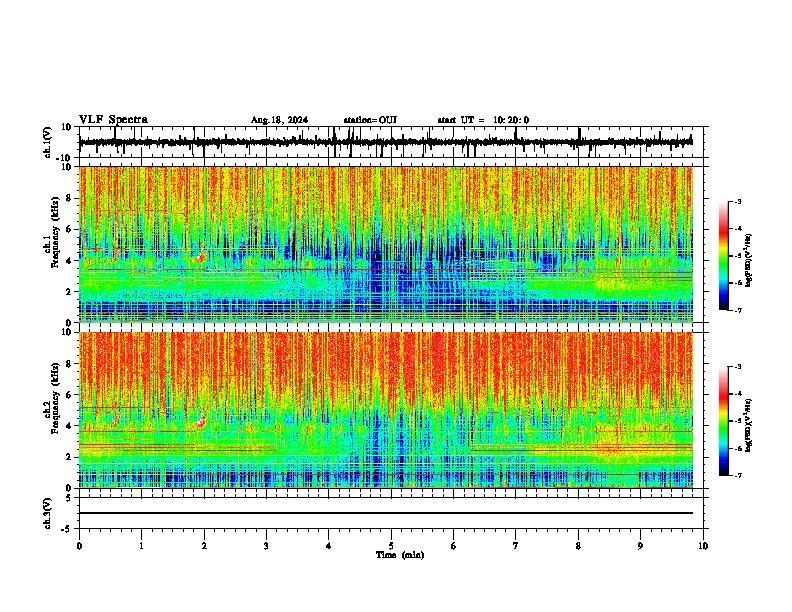This screenshot has height=612, width=792.
Task: Click time axis tick label '2'
Action: (x=204, y=546)
